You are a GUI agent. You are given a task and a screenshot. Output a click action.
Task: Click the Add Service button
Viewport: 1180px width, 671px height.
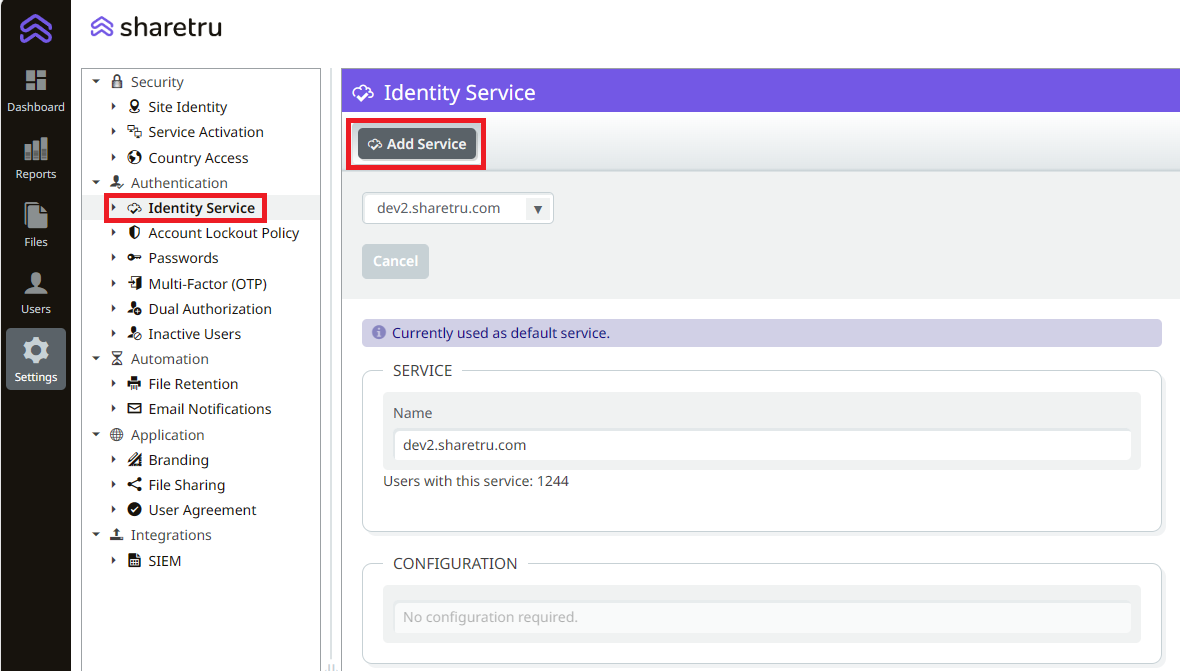pos(416,143)
